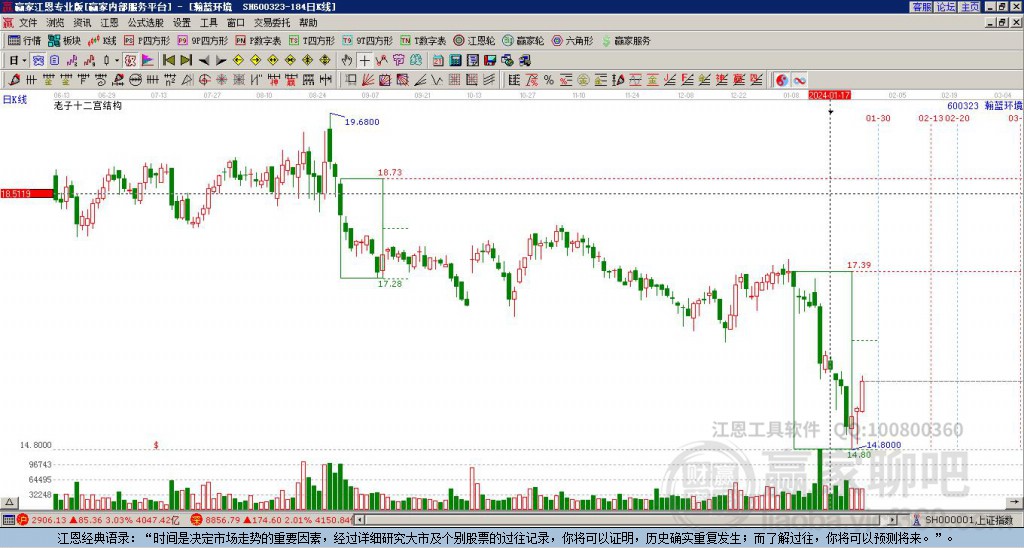Screen dimensions: 1024x548
Task: Open the 六角形 hexagon tool
Action: (572, 40)
